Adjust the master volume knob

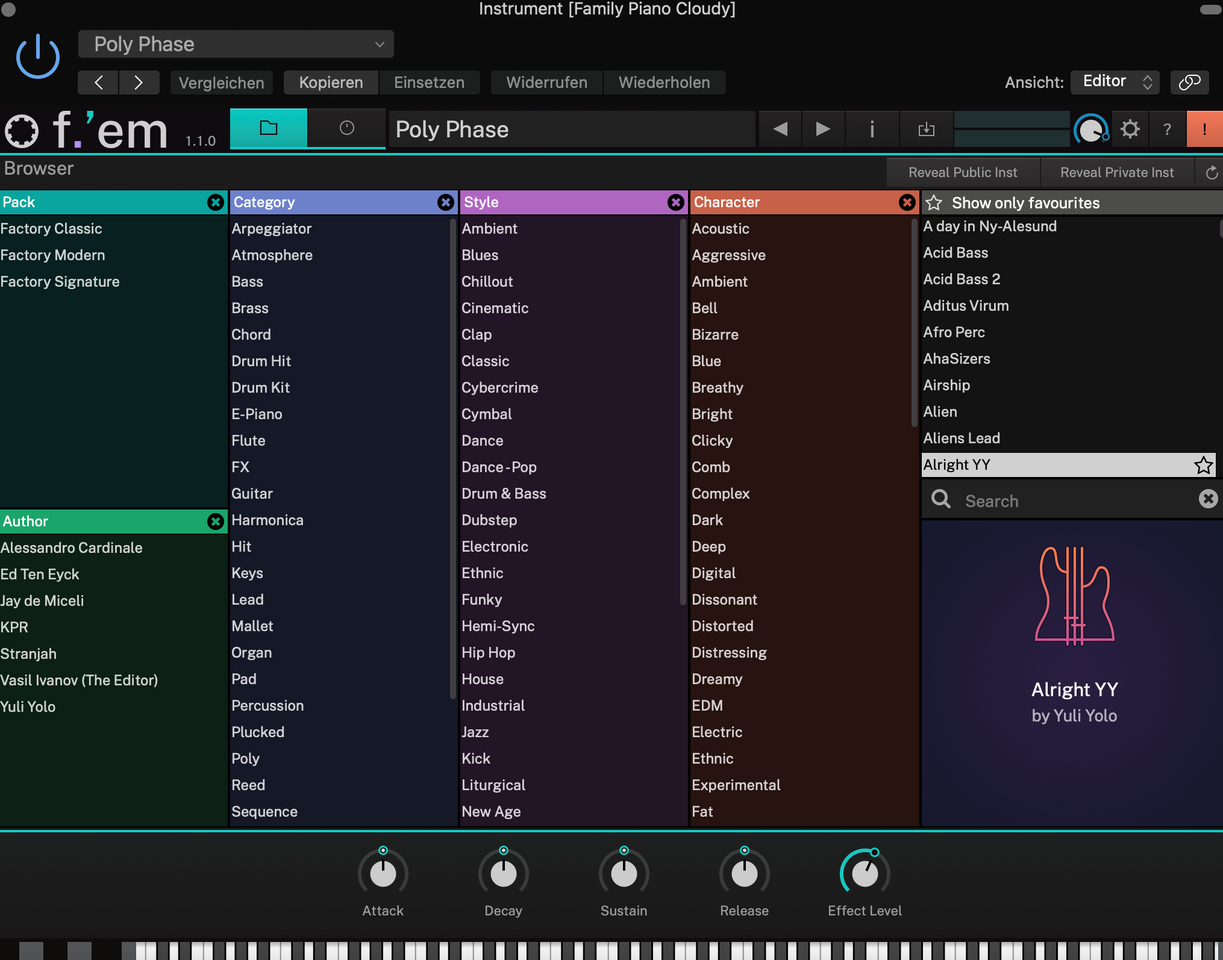pyautogui.click(x=1090, y=130)
